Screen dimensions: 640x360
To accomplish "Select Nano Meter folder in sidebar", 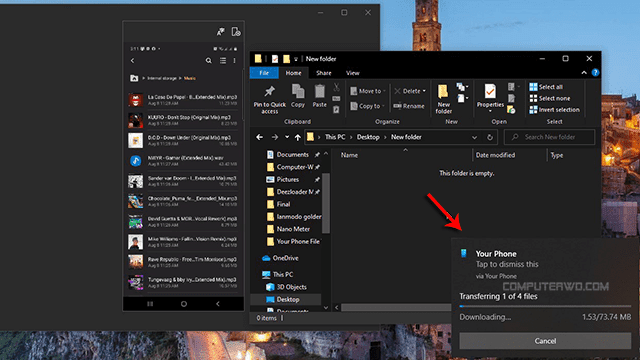I will click(x=288, y=229).
